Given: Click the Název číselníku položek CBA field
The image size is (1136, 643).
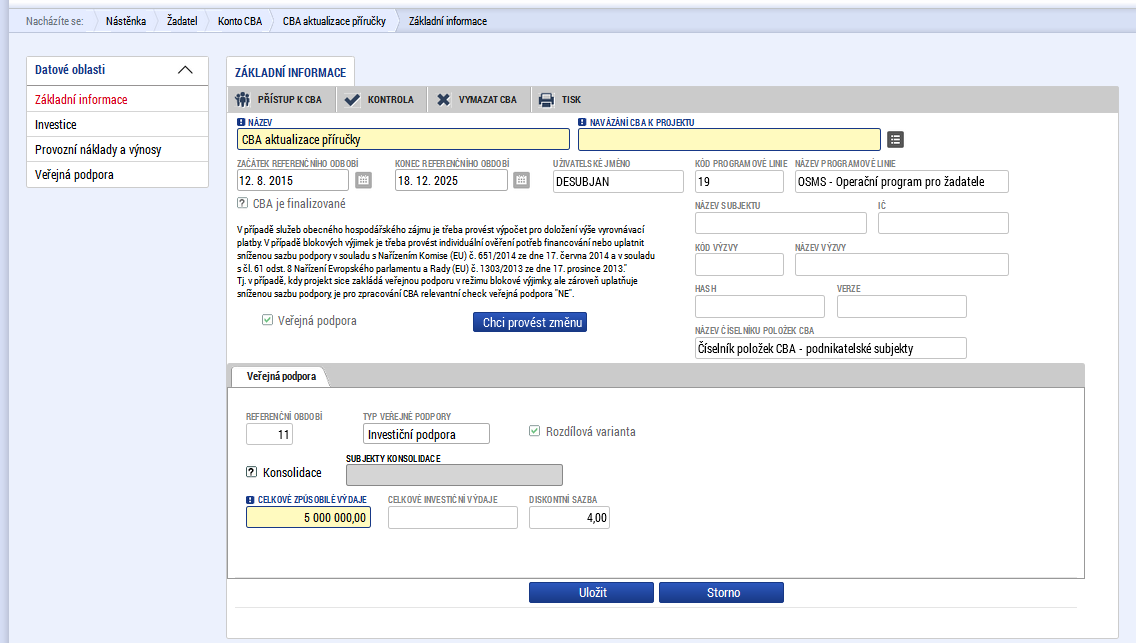Looking at the screenshot, I should click(830, 348).
